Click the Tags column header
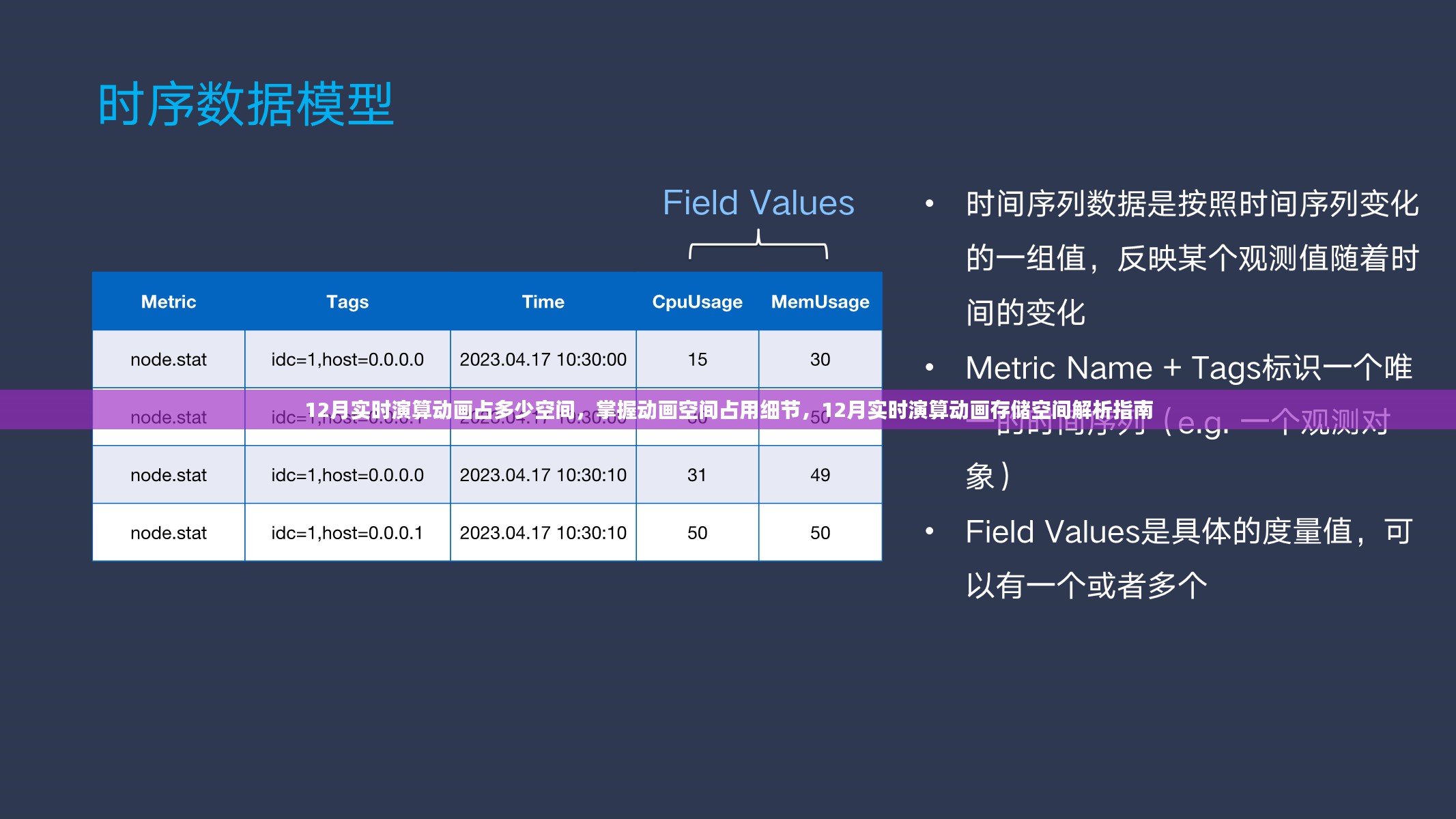The height and width of the screenshot is (819, 1456). tap(347, 302)
